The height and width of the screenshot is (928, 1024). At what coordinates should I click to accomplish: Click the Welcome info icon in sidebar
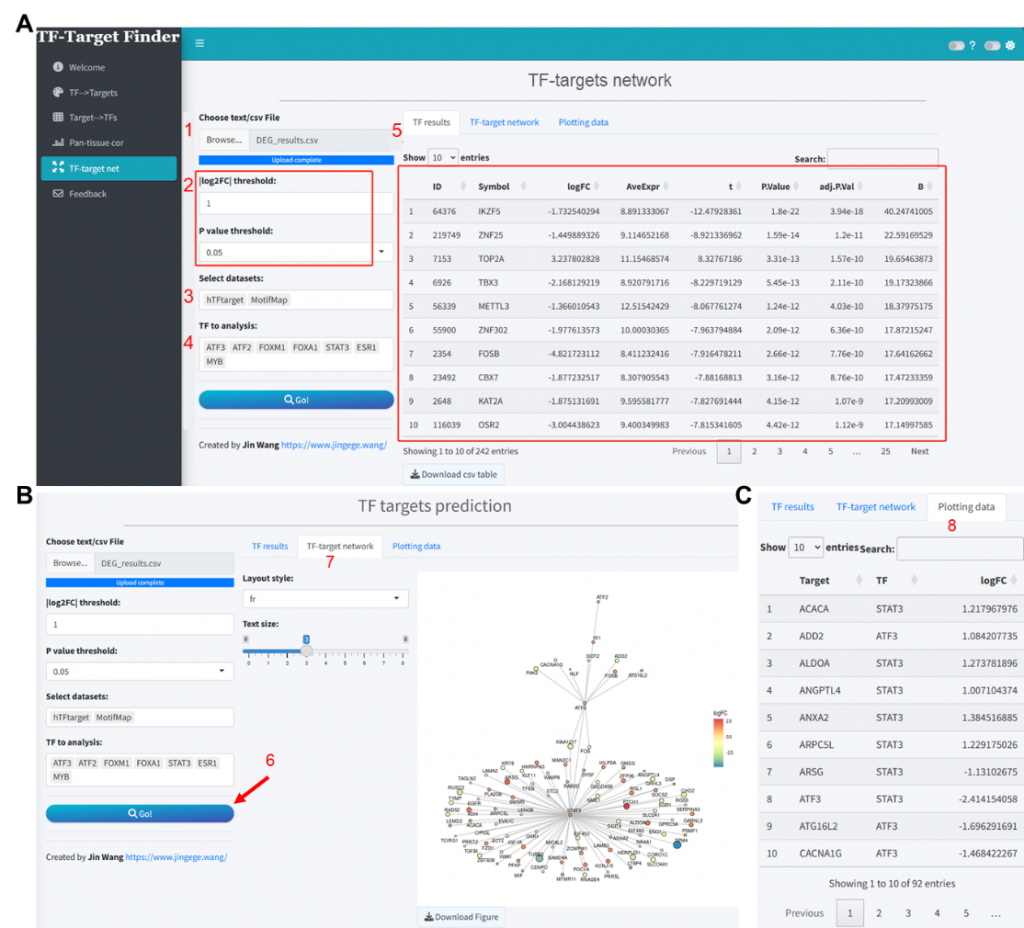[58, 68]
